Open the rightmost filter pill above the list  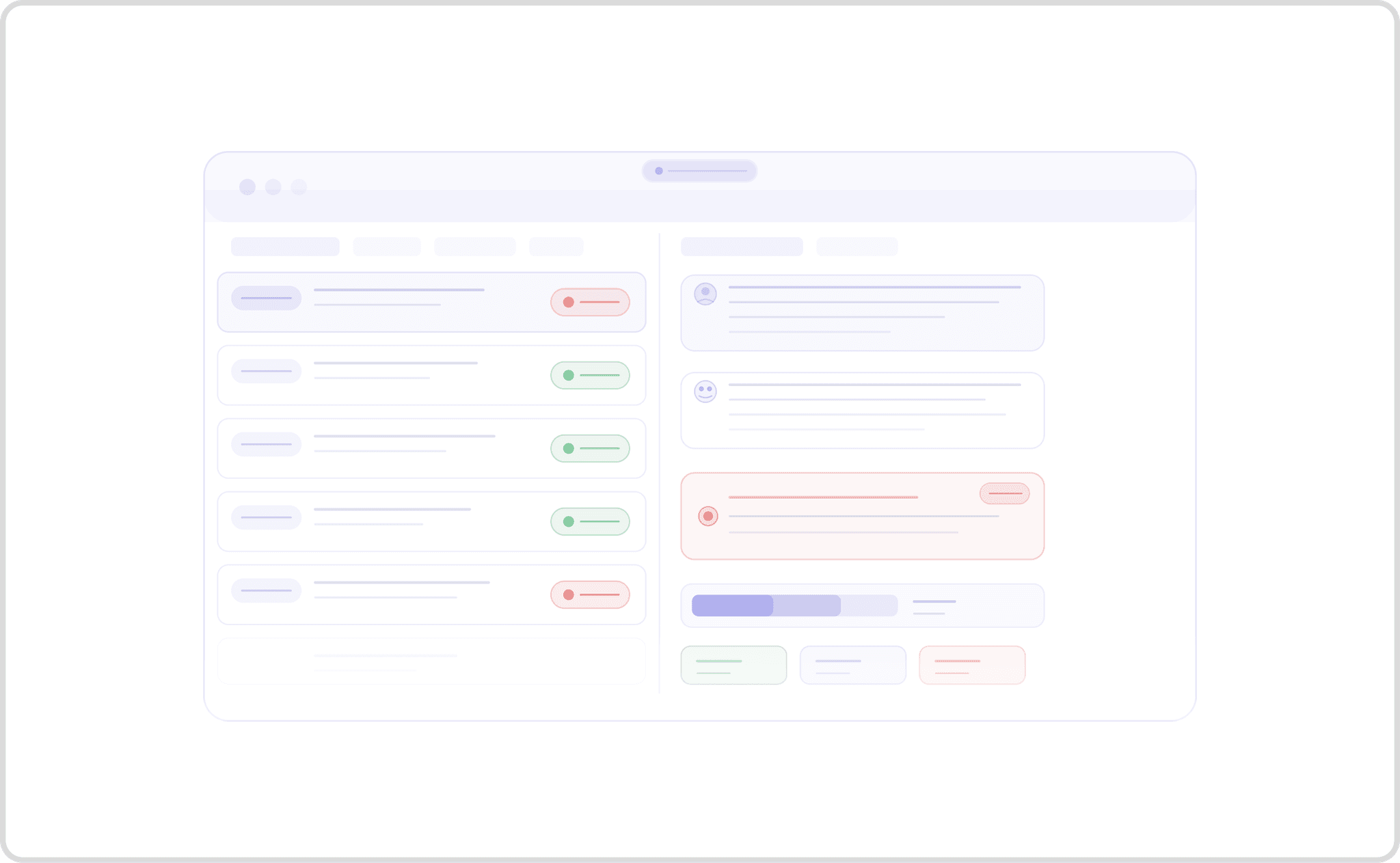(556, 246)
